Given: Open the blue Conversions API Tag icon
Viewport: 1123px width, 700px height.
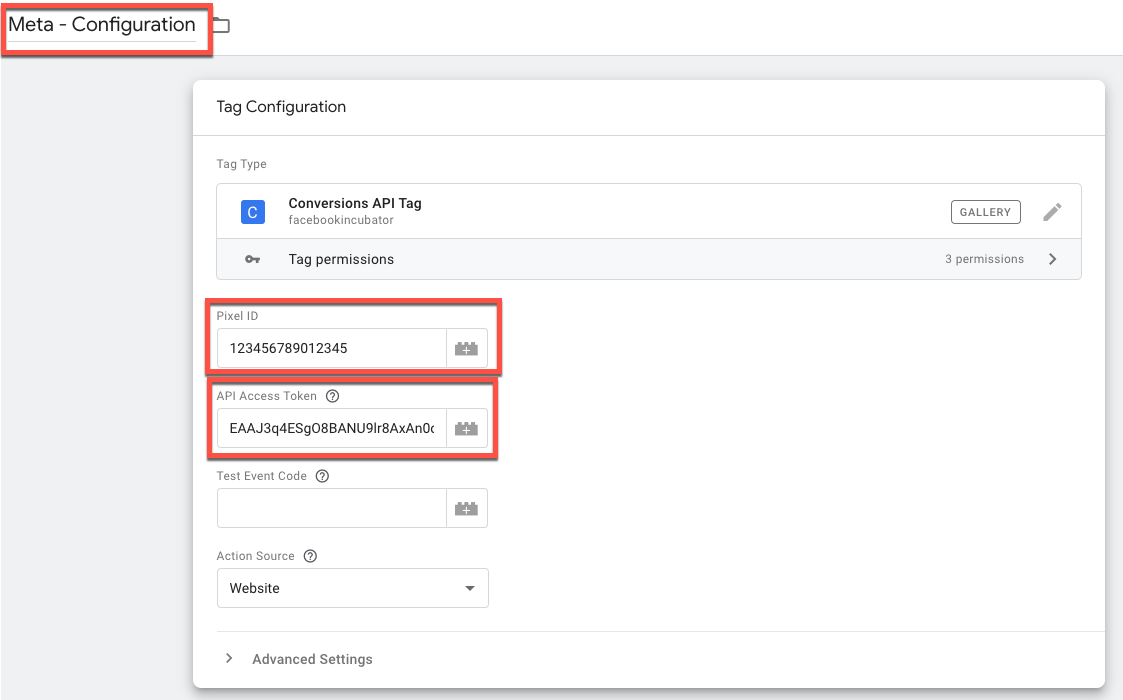Looking at the screenshot, I should pyautogui.click(x=253, y=212).
